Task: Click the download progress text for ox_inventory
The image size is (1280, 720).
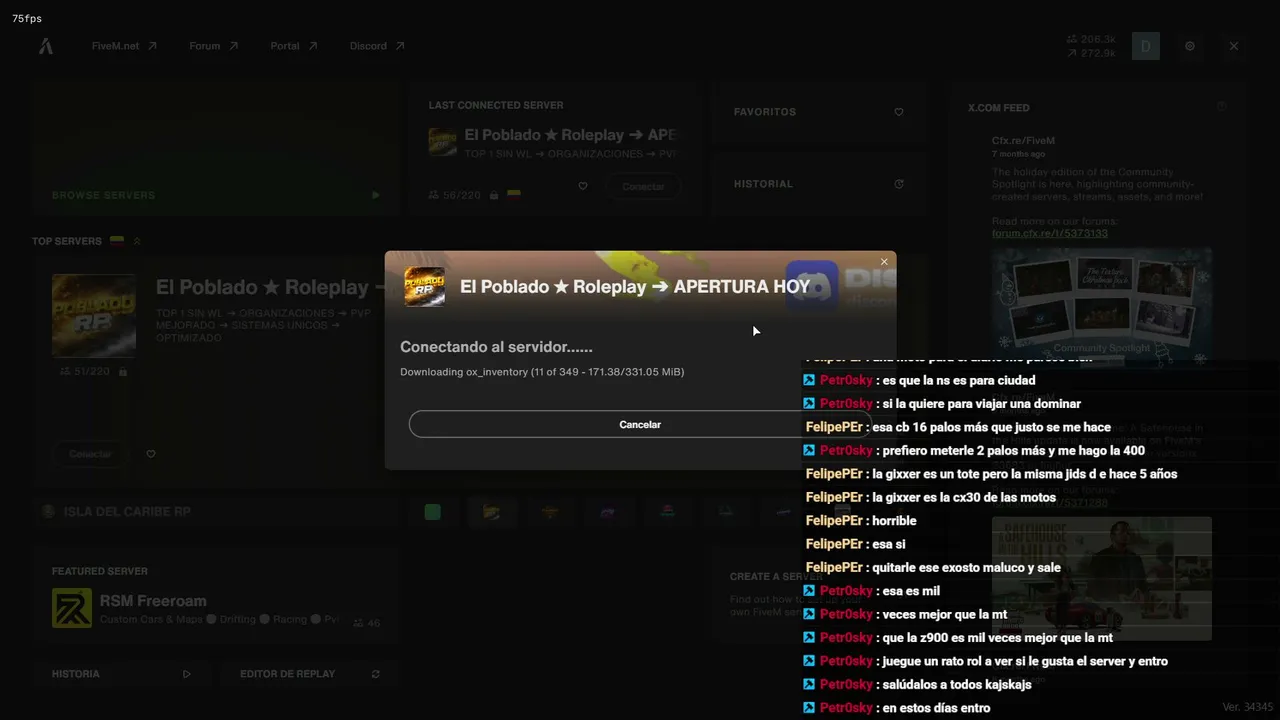Action: [x=542, y=372]
